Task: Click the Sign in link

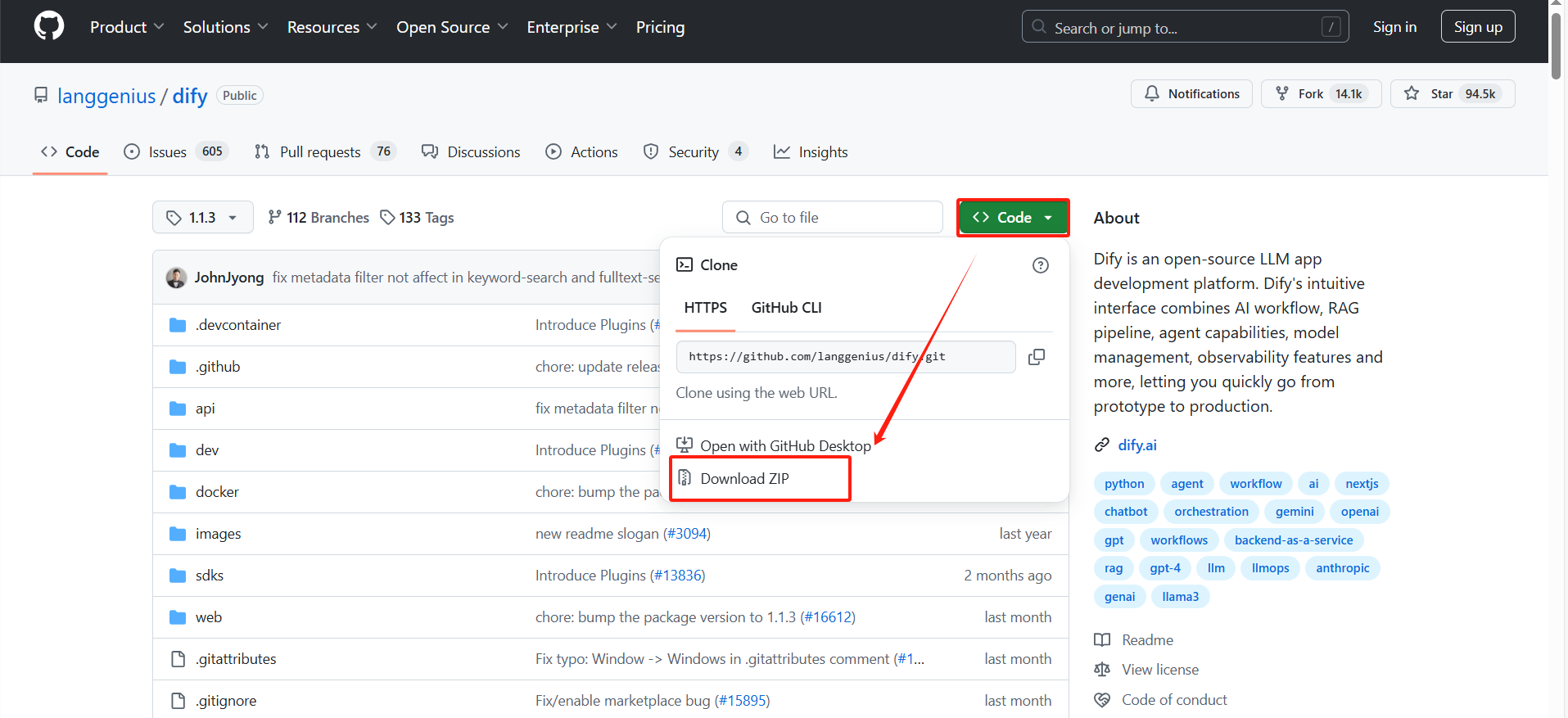Action: pos(1394,27)
